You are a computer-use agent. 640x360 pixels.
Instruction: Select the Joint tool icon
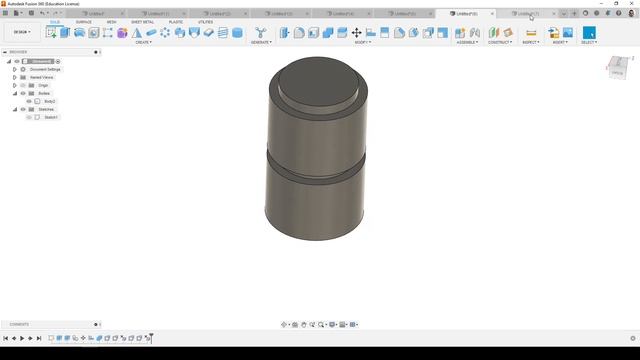[474, 33]
